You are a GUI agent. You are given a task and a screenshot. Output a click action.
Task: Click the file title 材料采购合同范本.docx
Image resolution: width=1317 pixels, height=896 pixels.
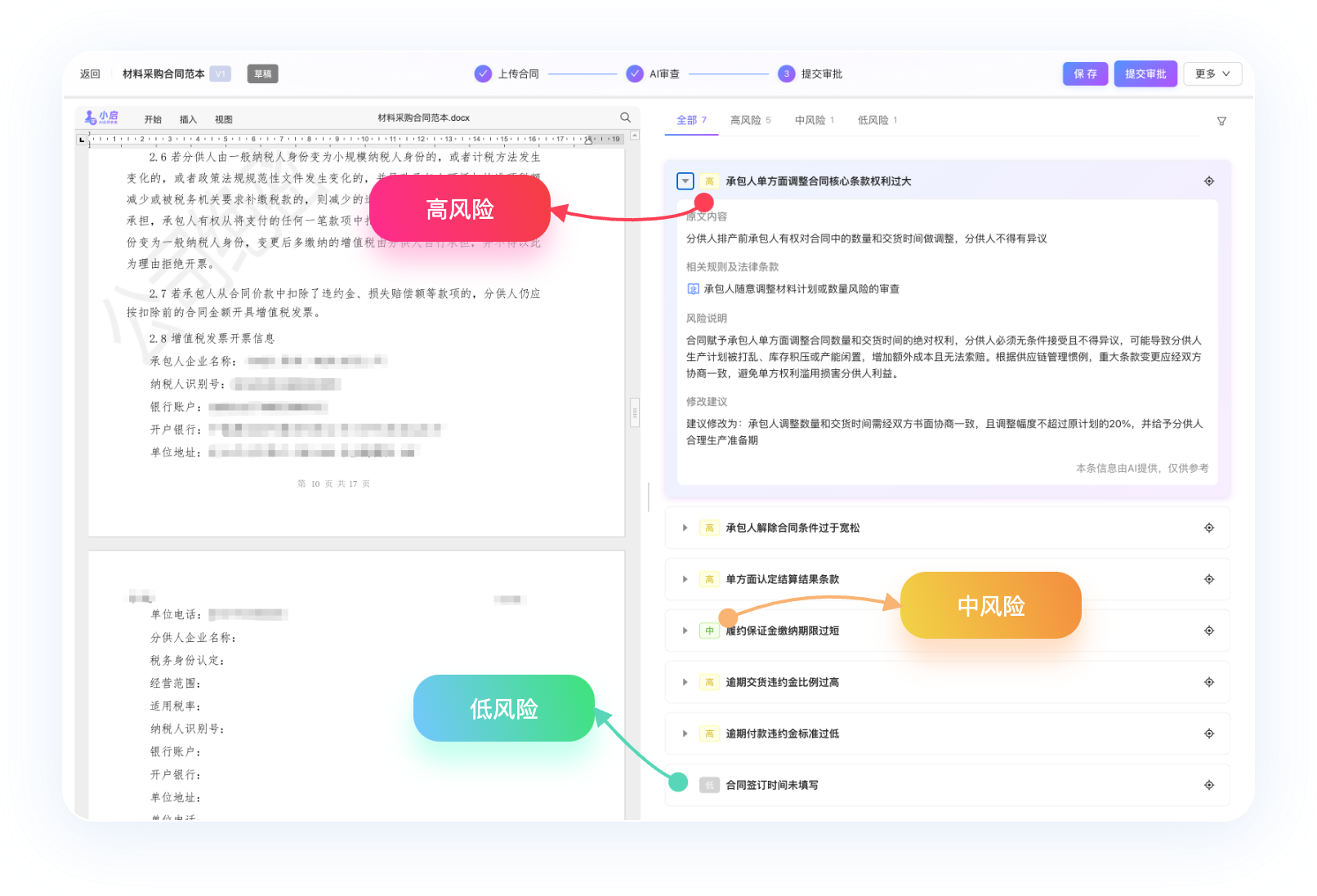point(423,118)
